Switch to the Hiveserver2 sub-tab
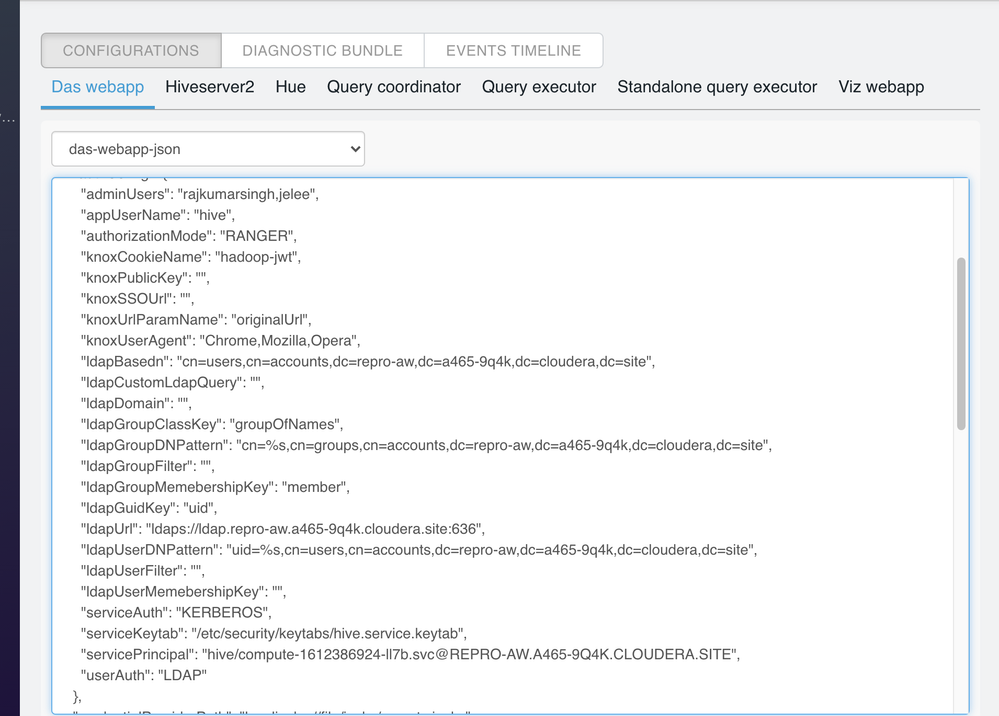 tap(210, 87)
